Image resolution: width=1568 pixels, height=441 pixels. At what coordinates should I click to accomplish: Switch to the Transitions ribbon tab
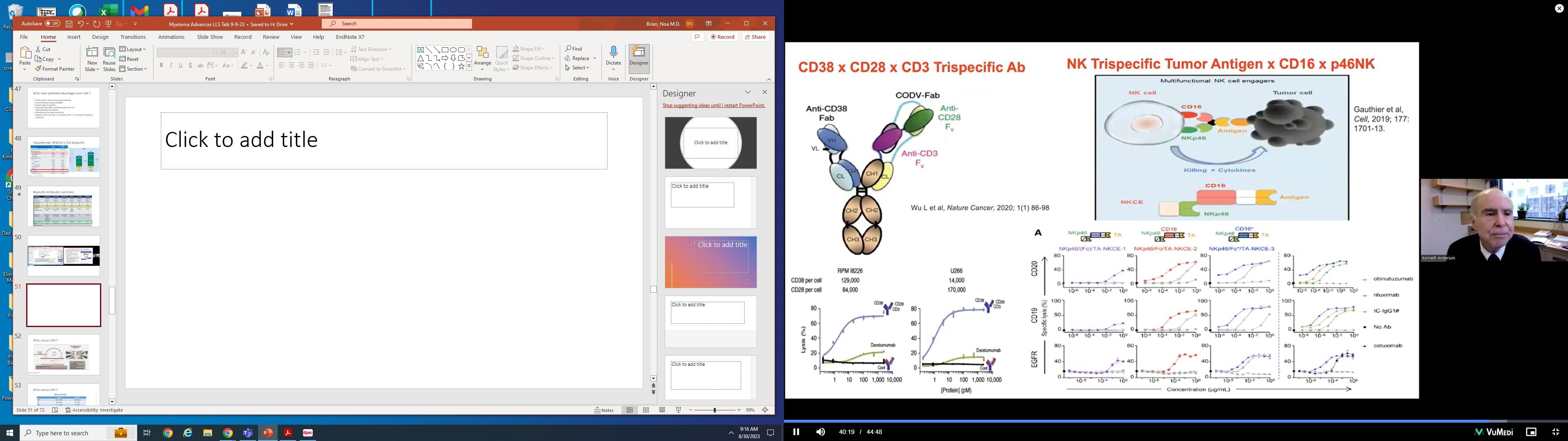pyautogui.click(x=133, y=37)
